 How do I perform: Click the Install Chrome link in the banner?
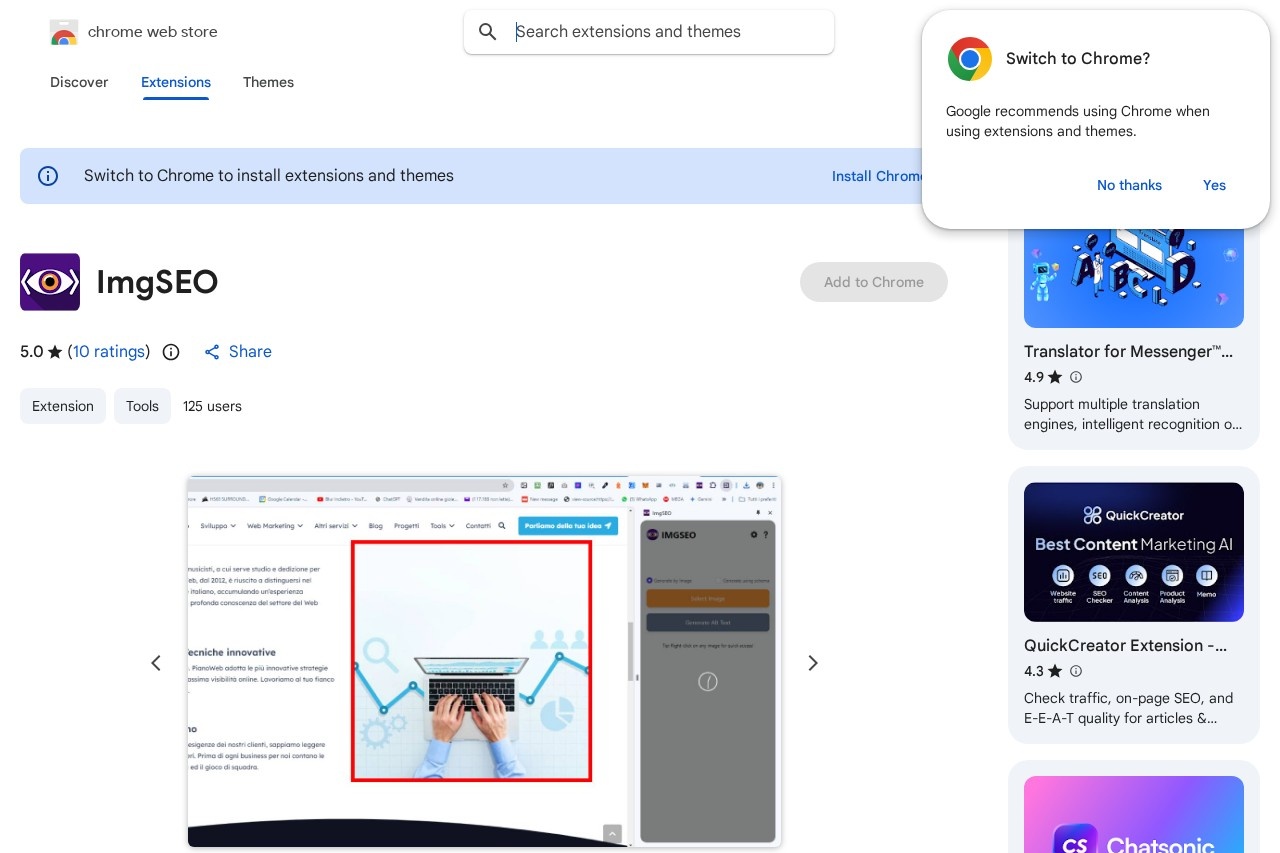(877, 176)
